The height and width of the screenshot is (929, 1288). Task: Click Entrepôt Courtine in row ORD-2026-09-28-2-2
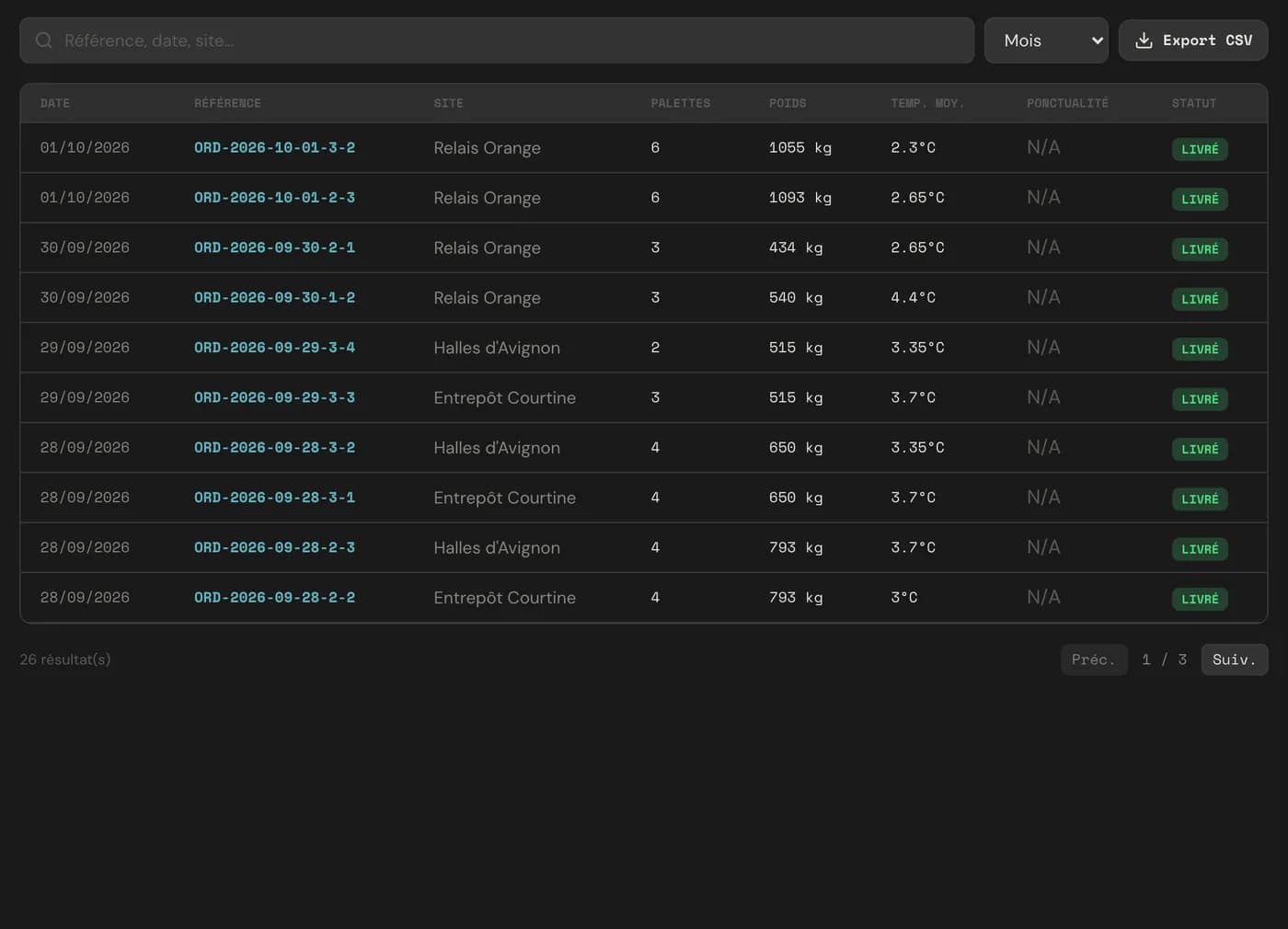(x=505, y=597)
